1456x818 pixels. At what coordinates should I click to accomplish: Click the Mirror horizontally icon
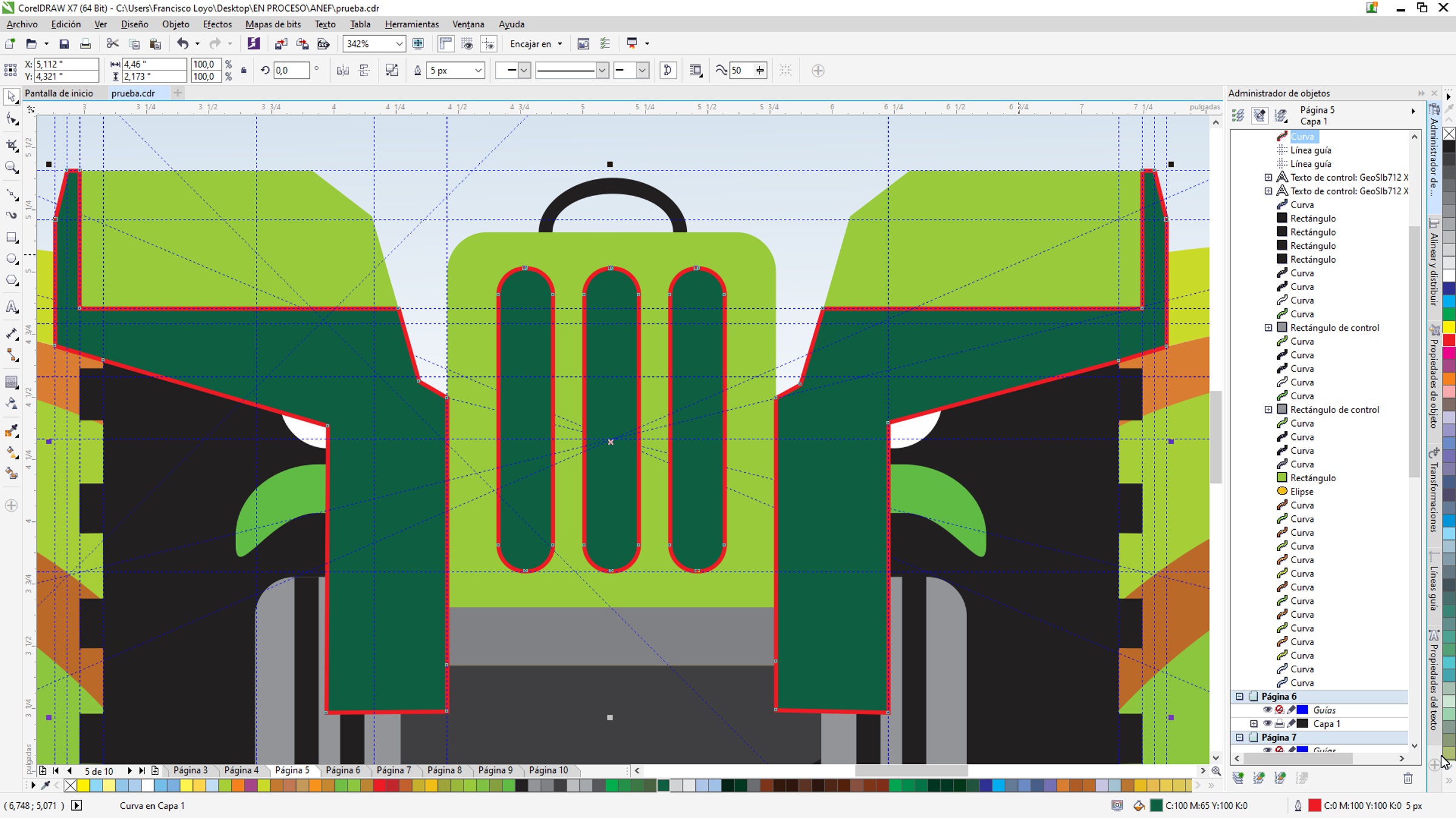343,70
